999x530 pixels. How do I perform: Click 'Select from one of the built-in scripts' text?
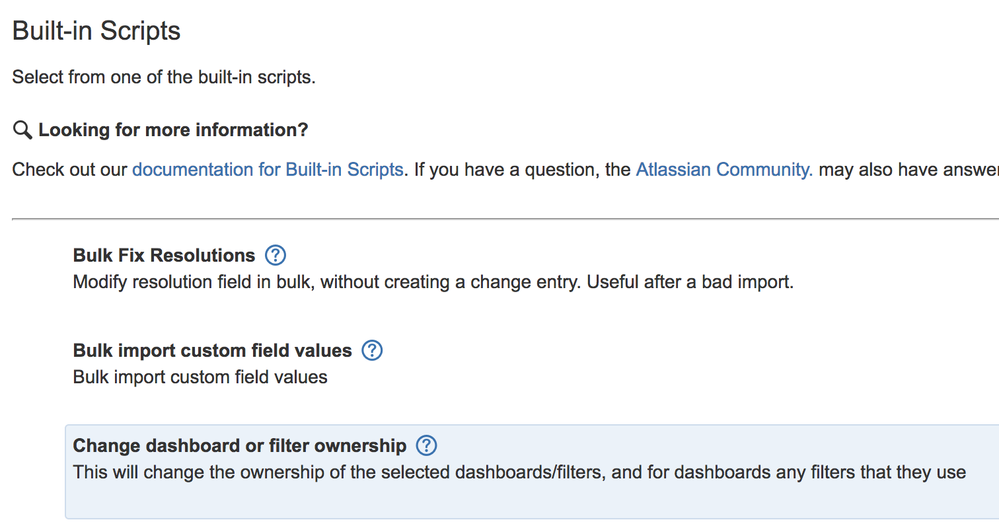[x=163, y=77]
